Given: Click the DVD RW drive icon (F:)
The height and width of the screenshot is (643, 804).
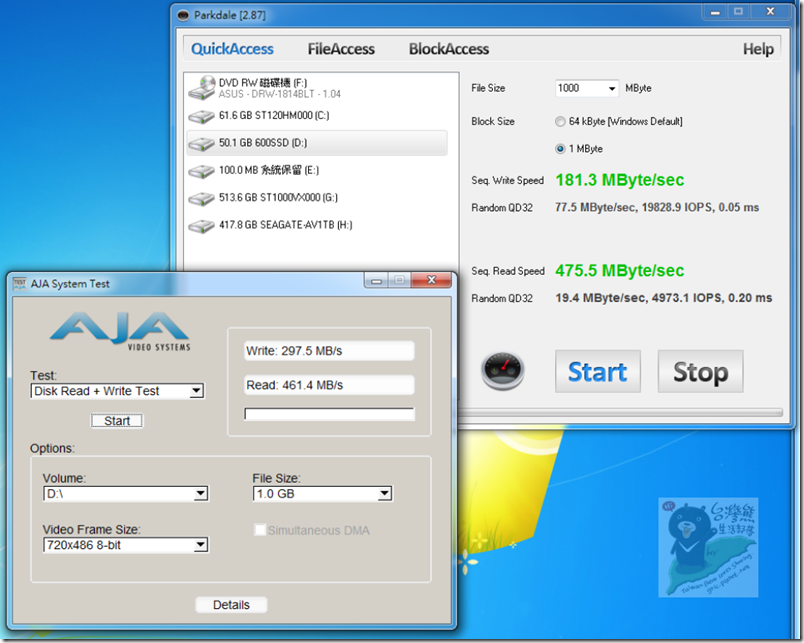Looking at the screenshot, I should 202,87.
